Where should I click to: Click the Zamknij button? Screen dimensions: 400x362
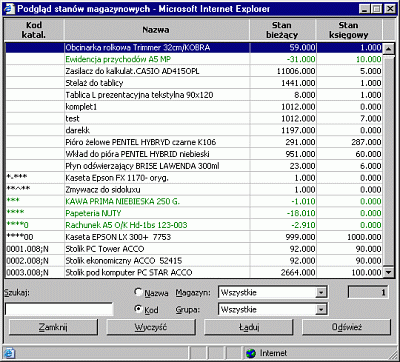[x=53, y=327]
